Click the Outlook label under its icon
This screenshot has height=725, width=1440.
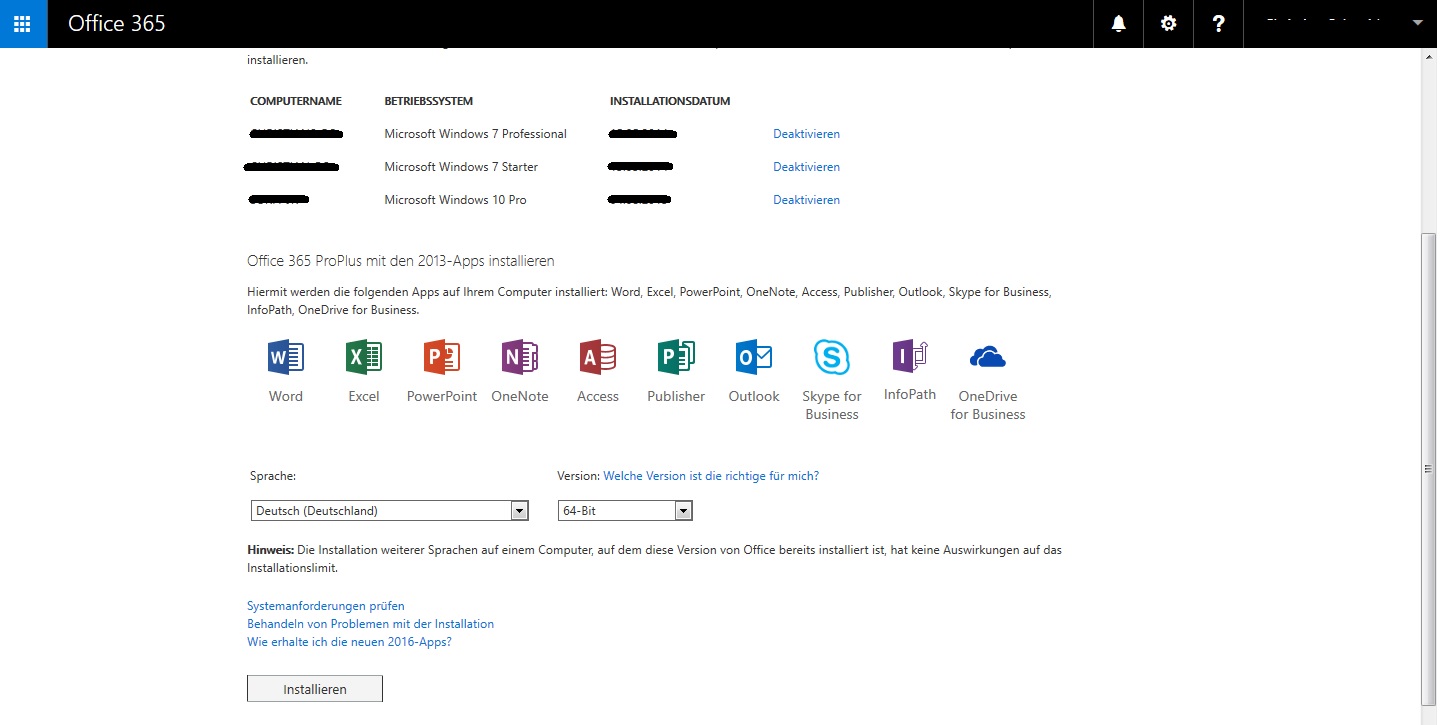point(753,396)
